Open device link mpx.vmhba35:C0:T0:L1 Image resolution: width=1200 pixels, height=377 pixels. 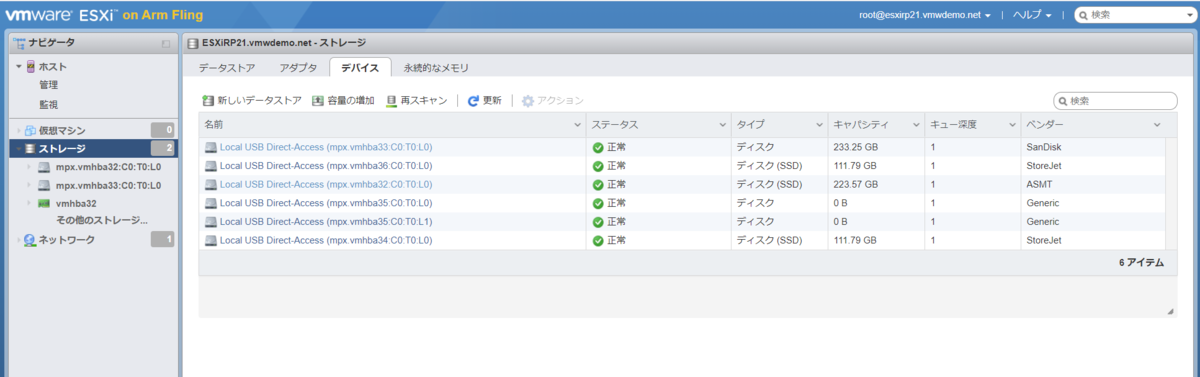[326, 221]
